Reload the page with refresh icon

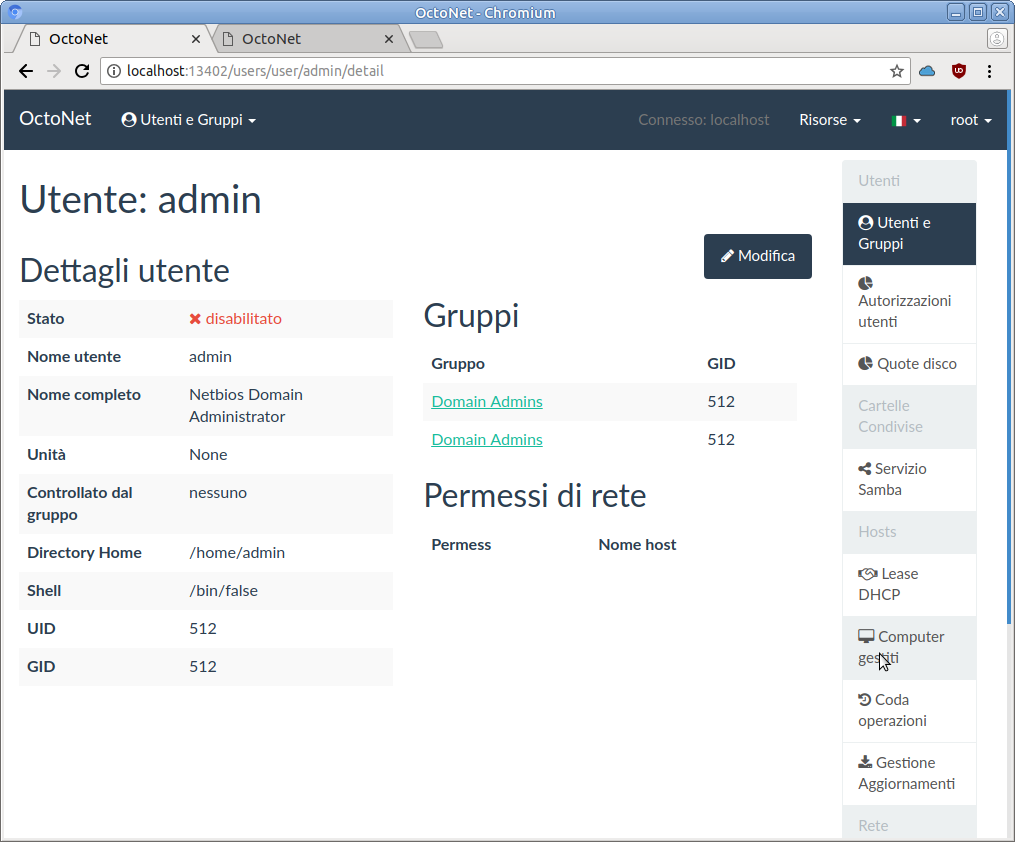82,71
